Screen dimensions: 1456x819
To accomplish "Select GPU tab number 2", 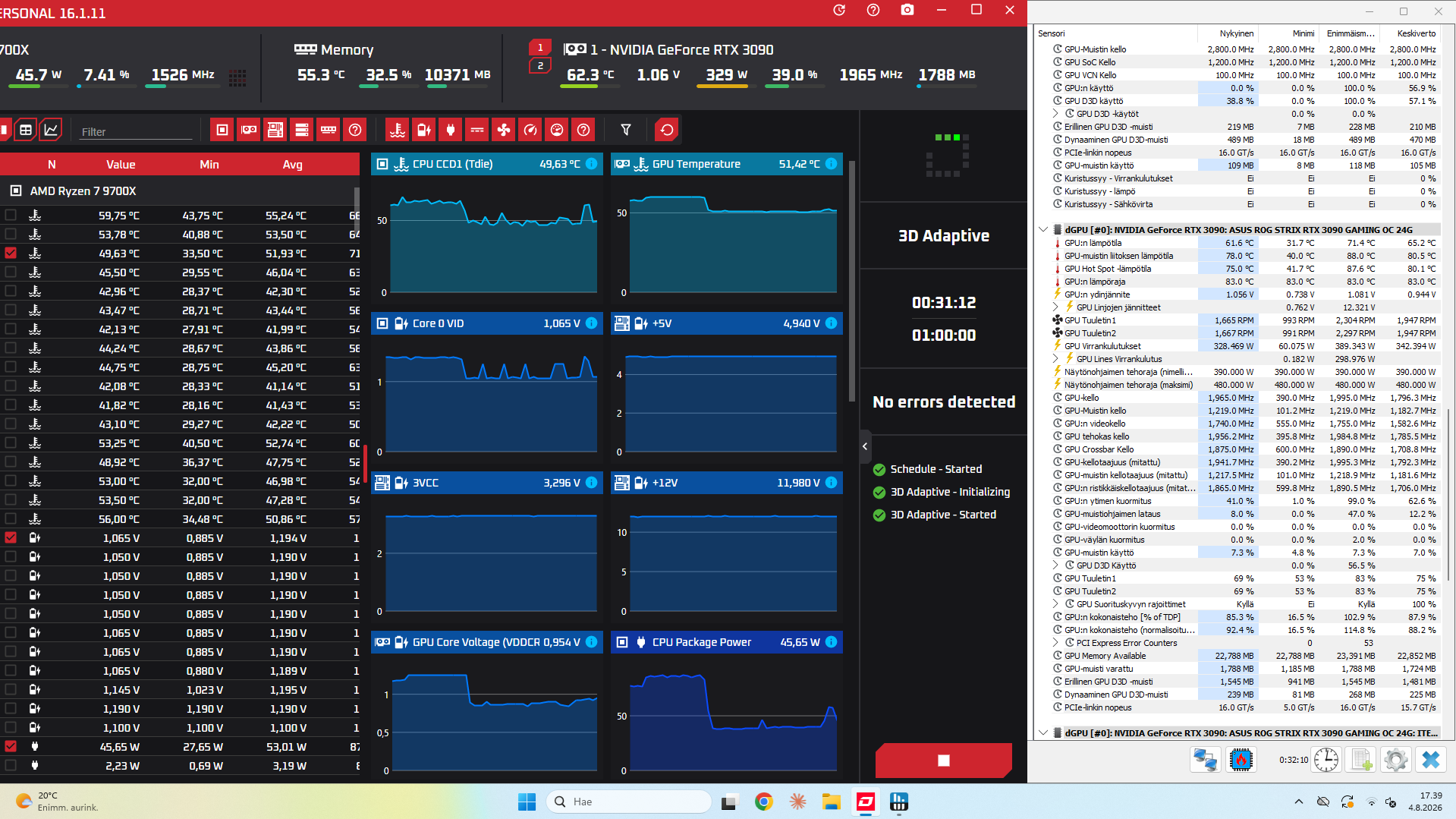I will coord(540,66).
